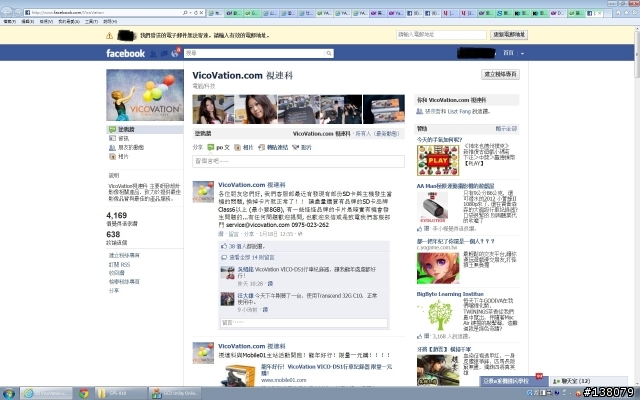Open www.mobile01.com link in second post

(x=283, y=380)
